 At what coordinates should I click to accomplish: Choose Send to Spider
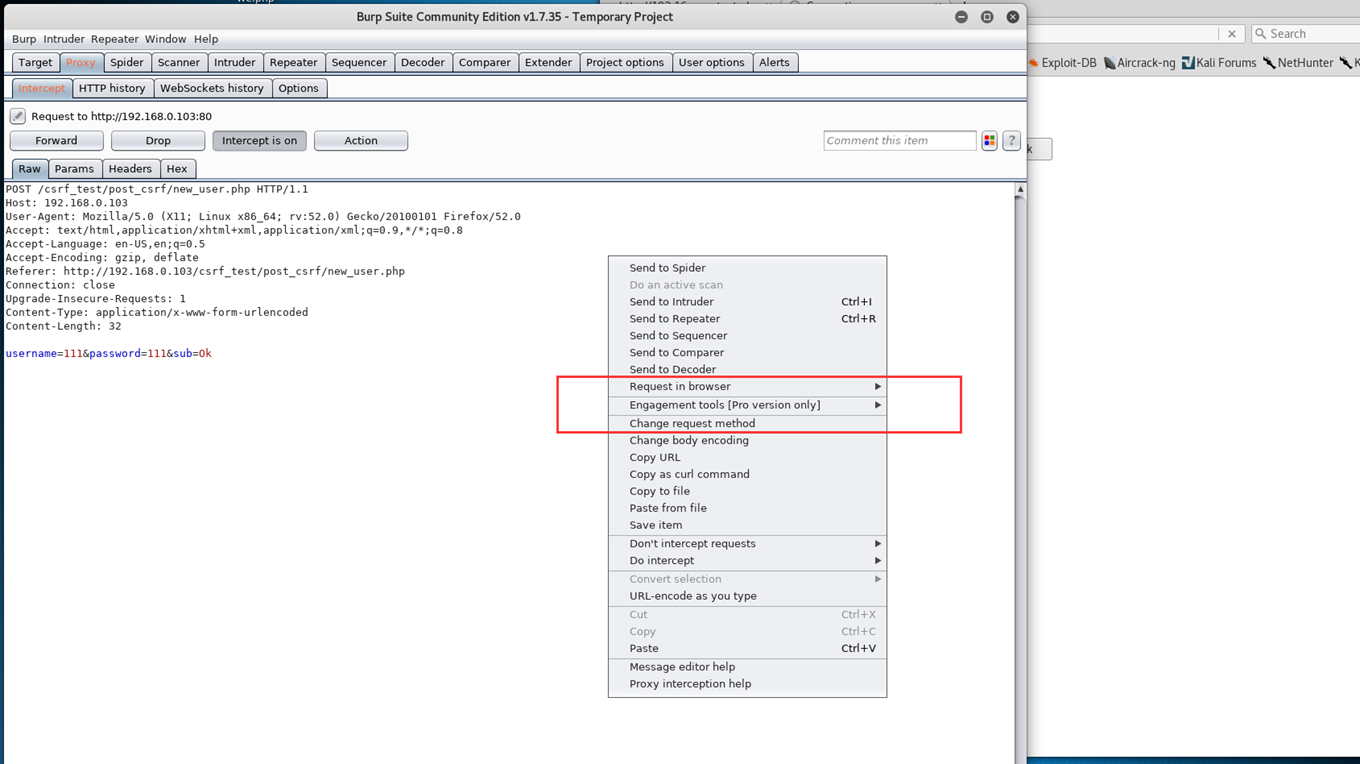pos(747,268)
